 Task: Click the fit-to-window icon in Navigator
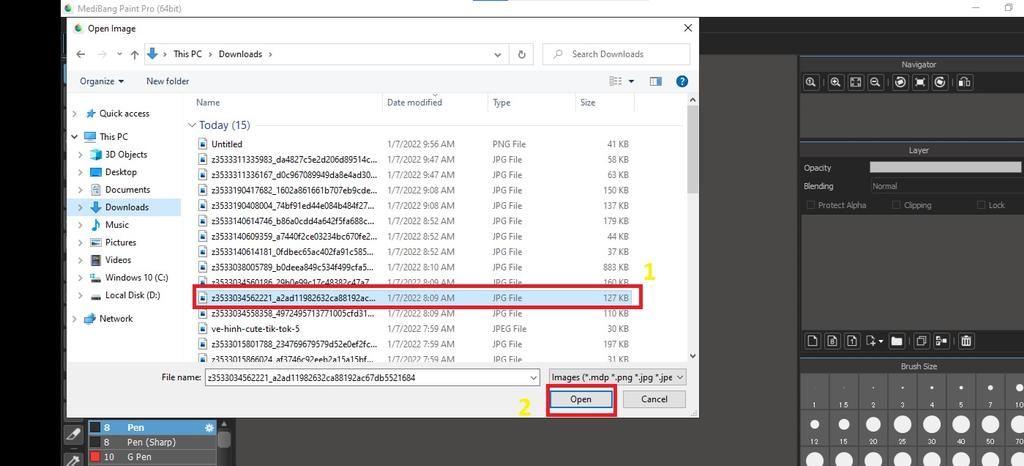(855, 82)
